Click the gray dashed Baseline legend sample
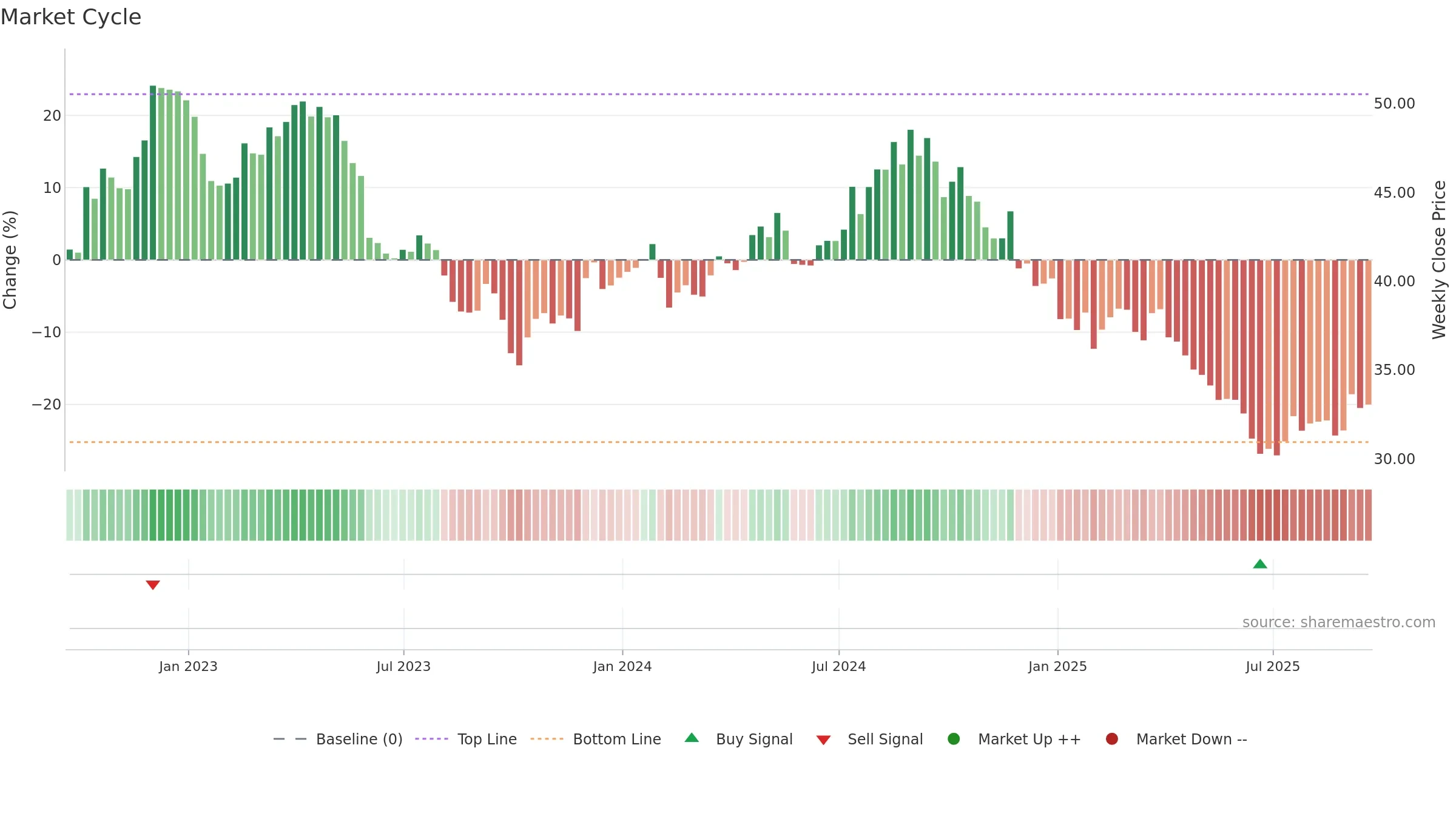Viewport: 1456px width, 819px height. (x=290, y=739)
